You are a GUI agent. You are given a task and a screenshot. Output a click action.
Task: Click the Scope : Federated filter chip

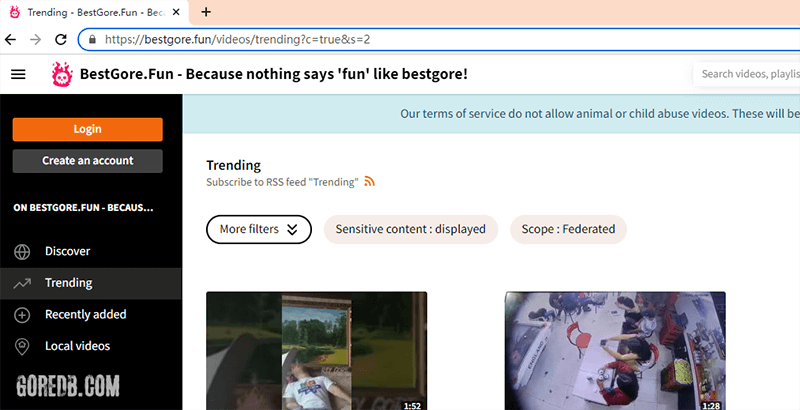[x=568, y=229]
